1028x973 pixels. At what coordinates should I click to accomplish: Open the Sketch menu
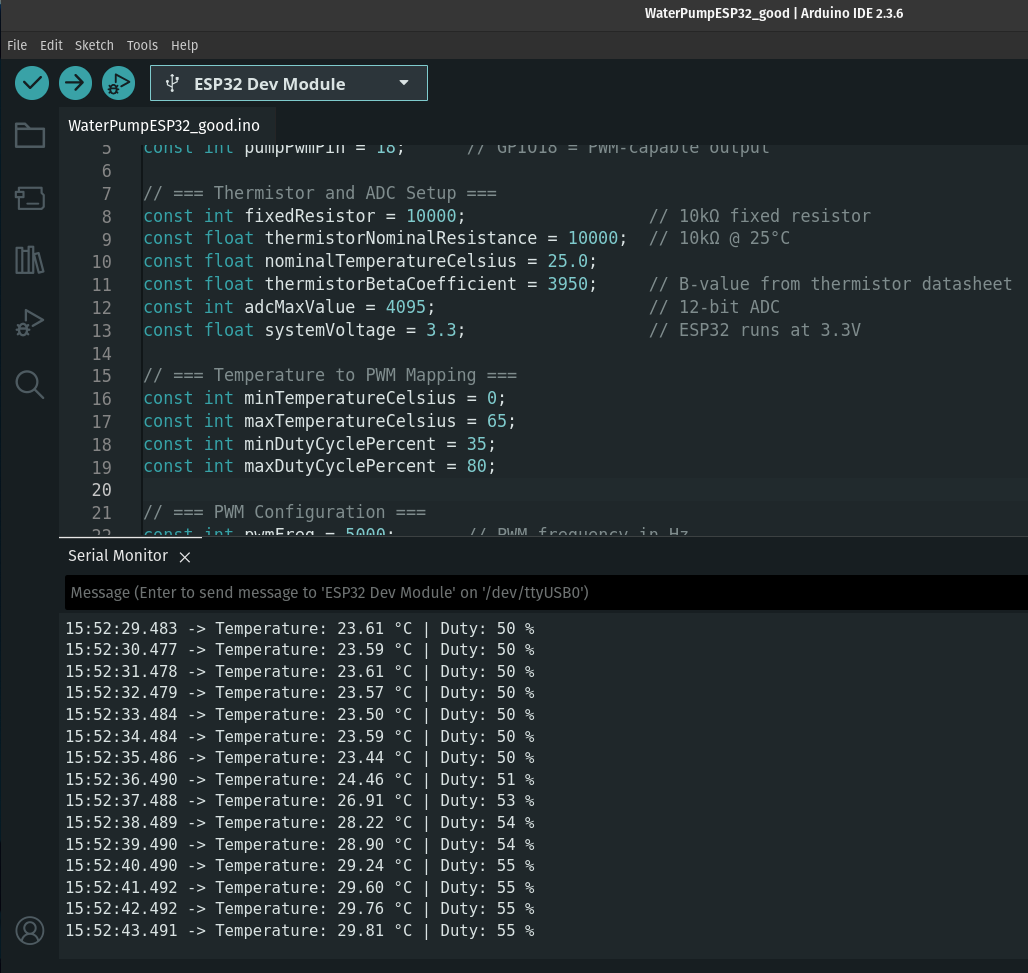coord(94,45)
